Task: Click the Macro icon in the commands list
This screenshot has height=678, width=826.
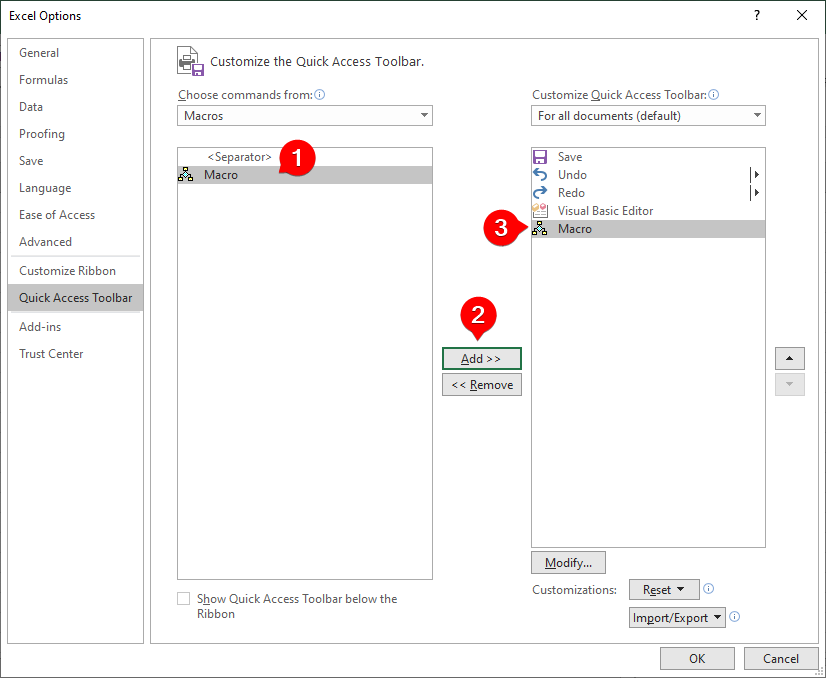Action: click(185, 175)
